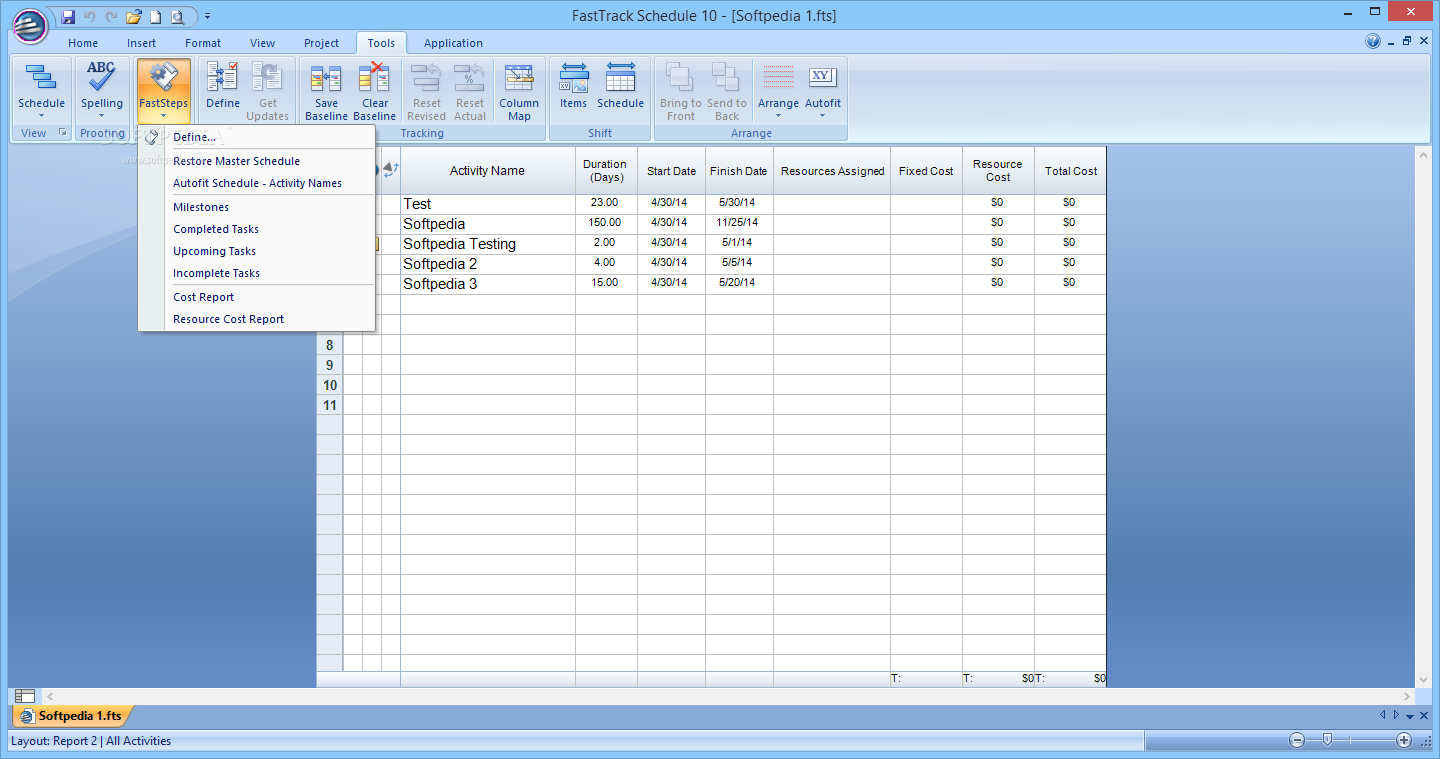Click the zoom in plus button
The width and height of the screenshot is (1440, 759).
(1404, 740)
